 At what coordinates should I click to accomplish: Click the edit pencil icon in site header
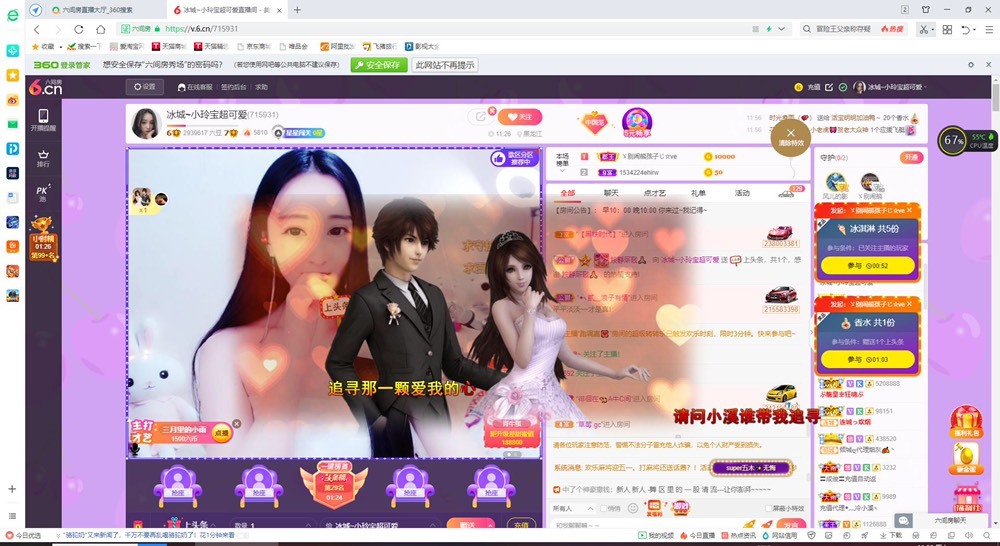click(828, 87)
